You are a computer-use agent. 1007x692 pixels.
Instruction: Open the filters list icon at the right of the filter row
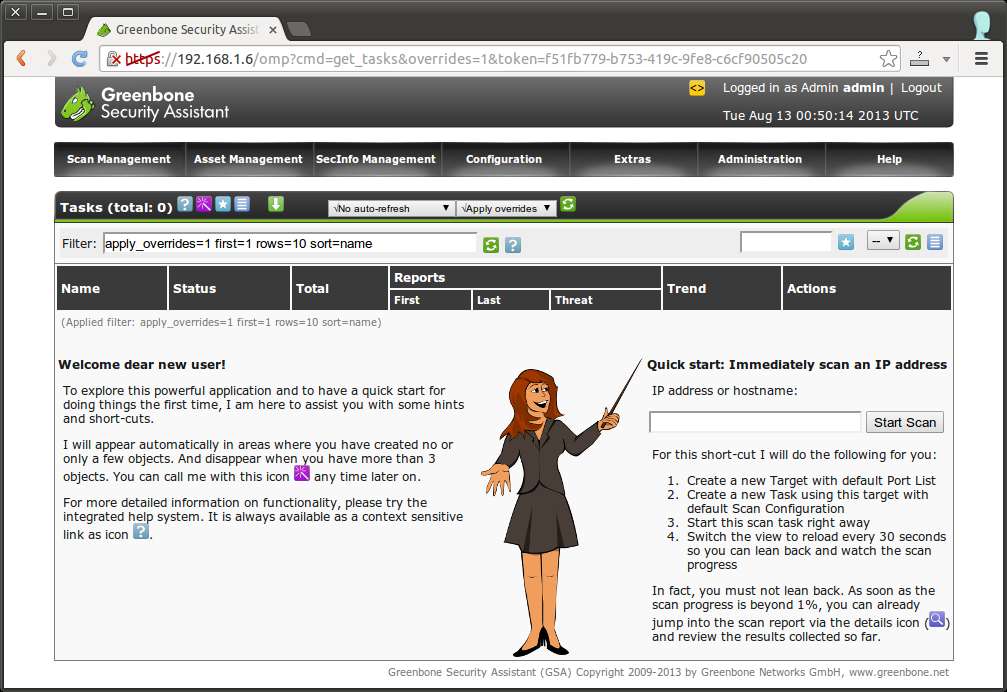coord(934,242)
